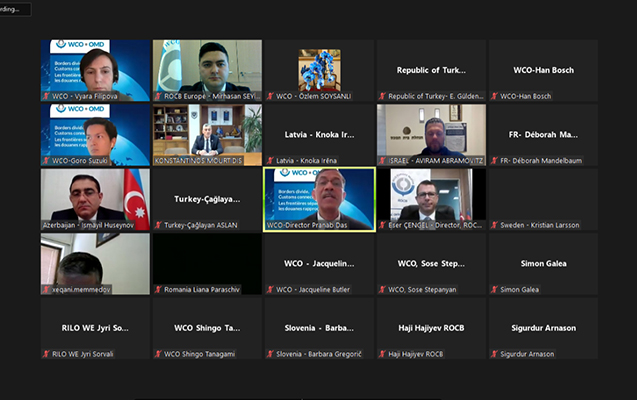
Task: Click the "WCO-Director Pranab Das" name label
Action: point(307,225)
